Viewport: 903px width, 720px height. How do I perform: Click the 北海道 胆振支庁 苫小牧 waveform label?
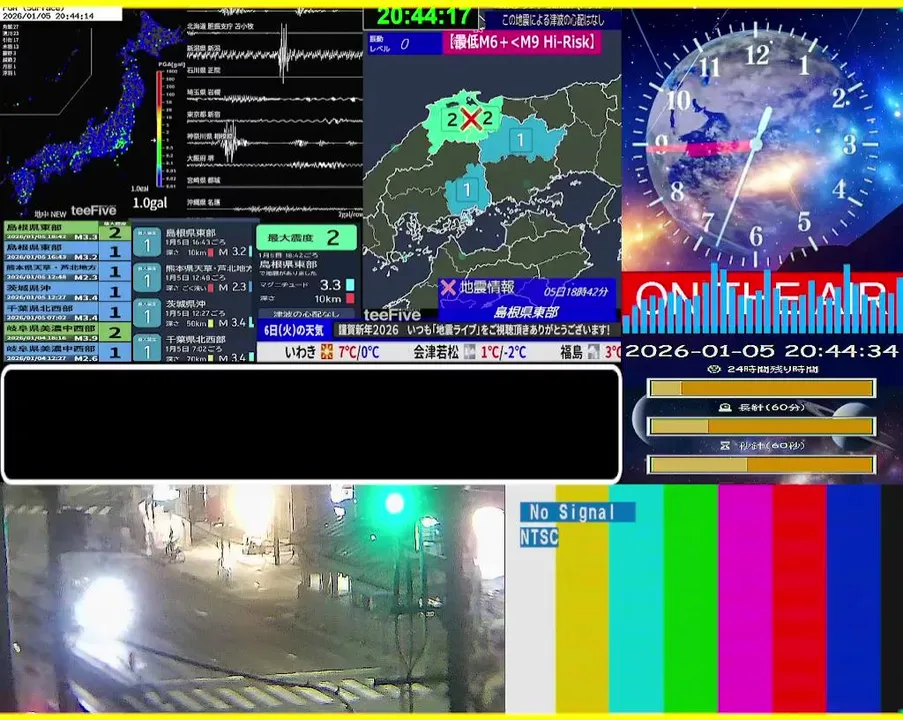(x=220, y=26)
